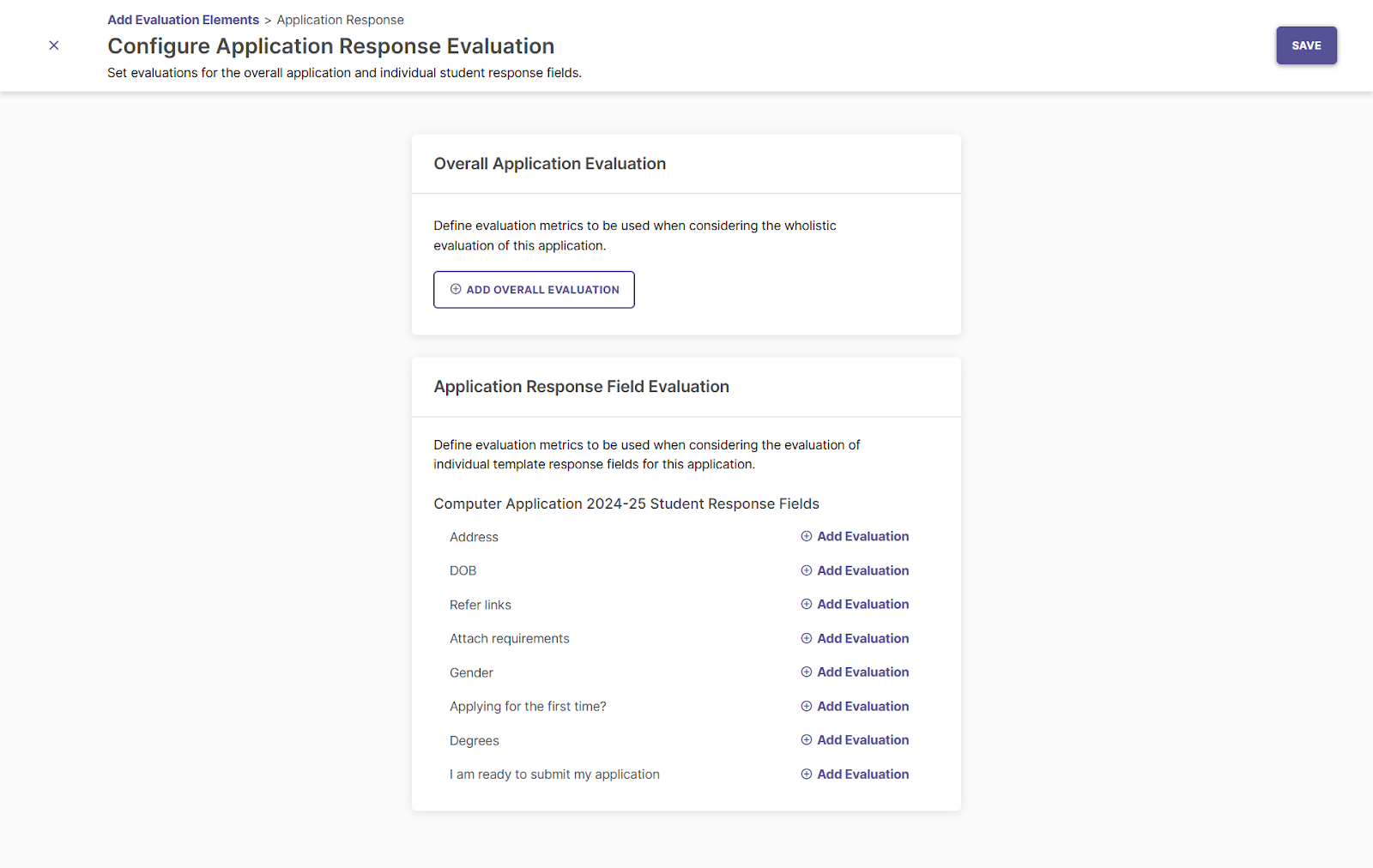Click Add Overall Evaluation button
The height and width of the screenshot is (868, 1373).
534,290
